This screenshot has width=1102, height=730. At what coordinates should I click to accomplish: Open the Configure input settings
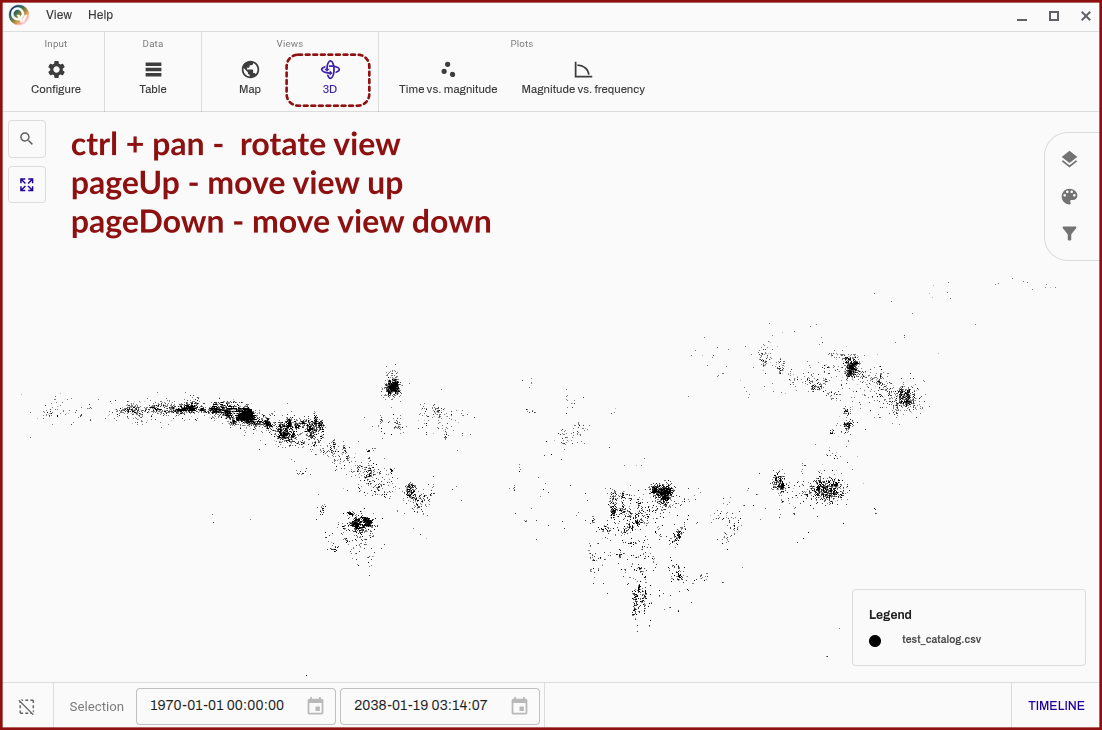point(56,77)
